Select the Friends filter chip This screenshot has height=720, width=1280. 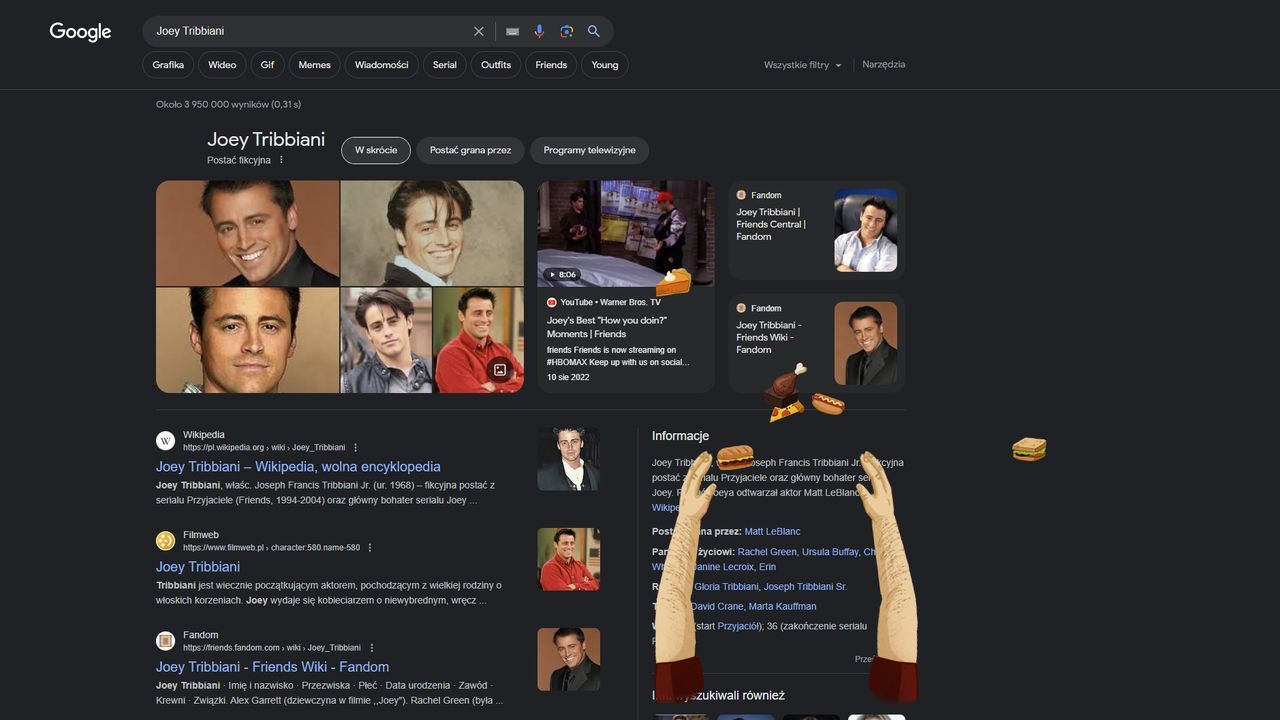click(551, 65)
